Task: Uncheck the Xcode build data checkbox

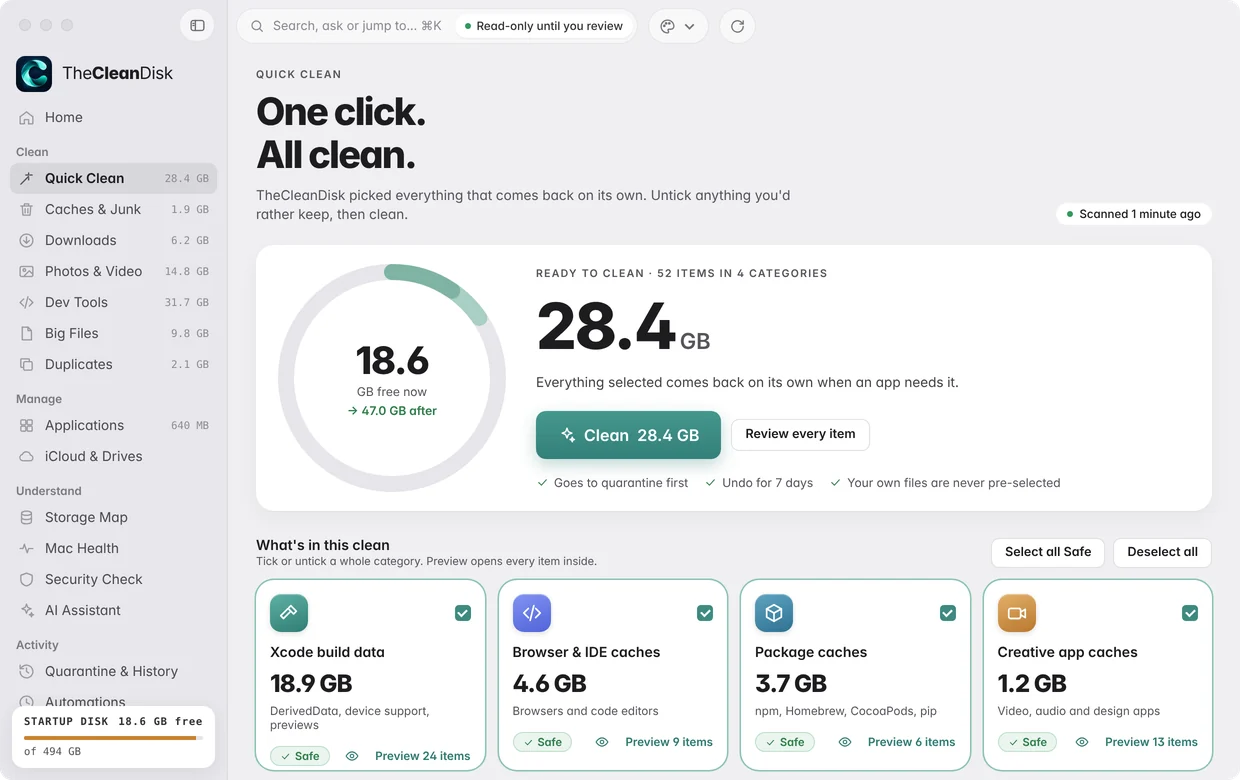Action: click(x=463, y=613)
